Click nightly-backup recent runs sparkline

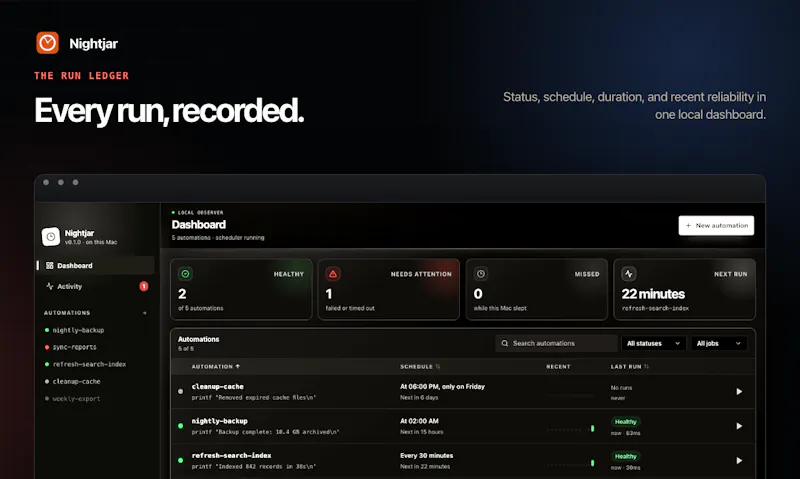pyautogui.click(x=570, y=429)
